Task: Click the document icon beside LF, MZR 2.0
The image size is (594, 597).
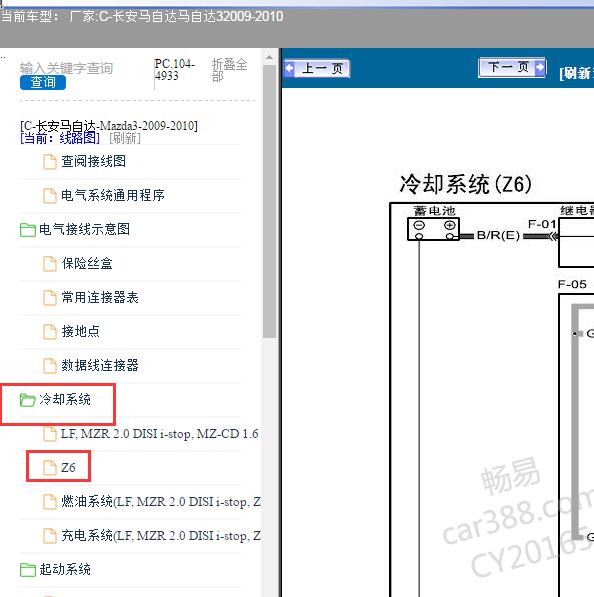Action: pos(50,434)
